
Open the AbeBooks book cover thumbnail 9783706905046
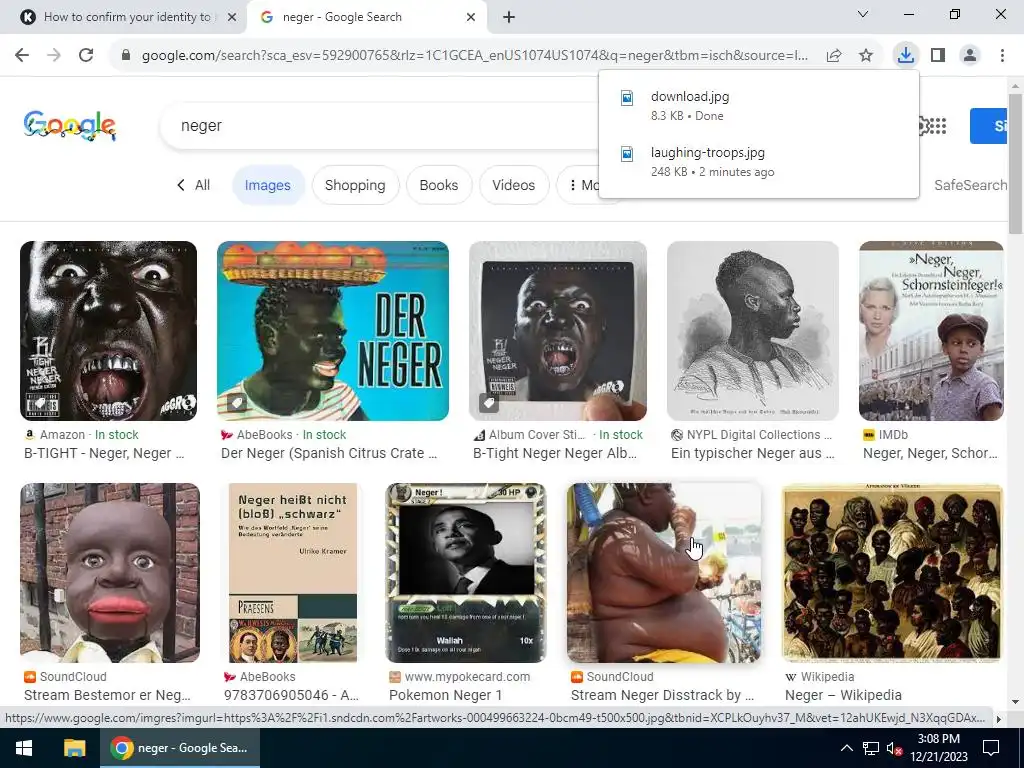click(x=293, y=573)
